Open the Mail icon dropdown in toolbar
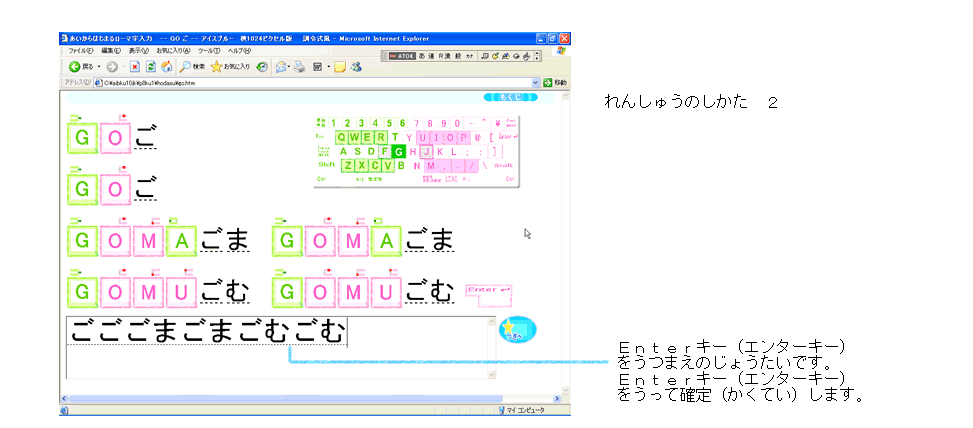 [x=287, y=66]
